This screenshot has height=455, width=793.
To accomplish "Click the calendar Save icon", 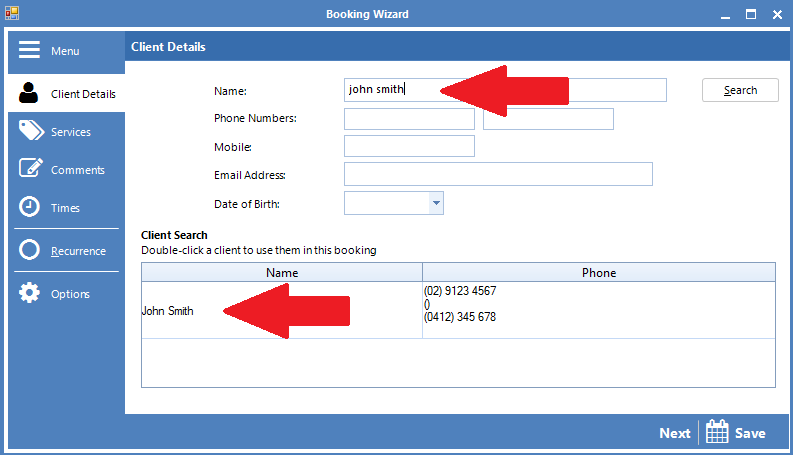I will [717, 432].
